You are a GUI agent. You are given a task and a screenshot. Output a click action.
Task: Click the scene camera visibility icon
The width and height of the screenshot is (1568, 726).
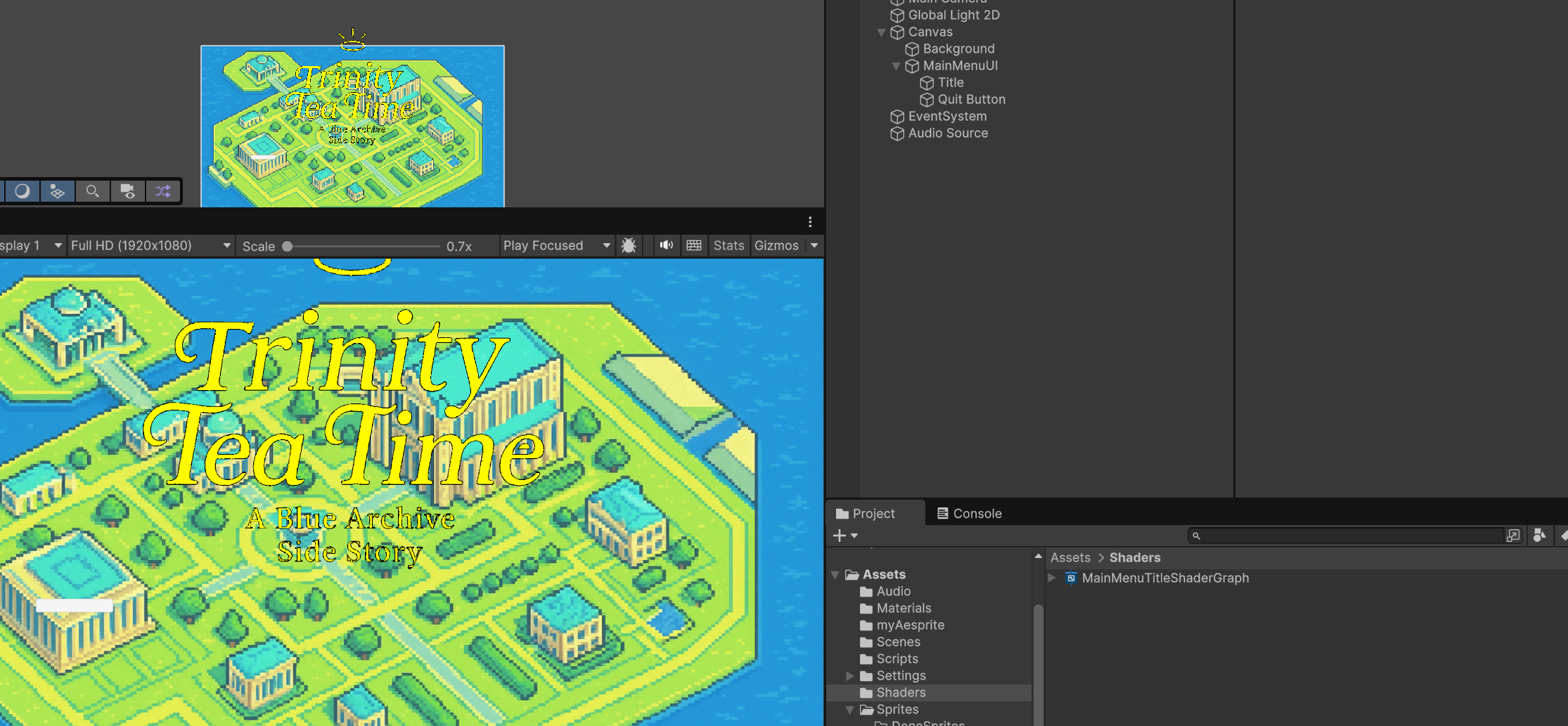(127, 191)
